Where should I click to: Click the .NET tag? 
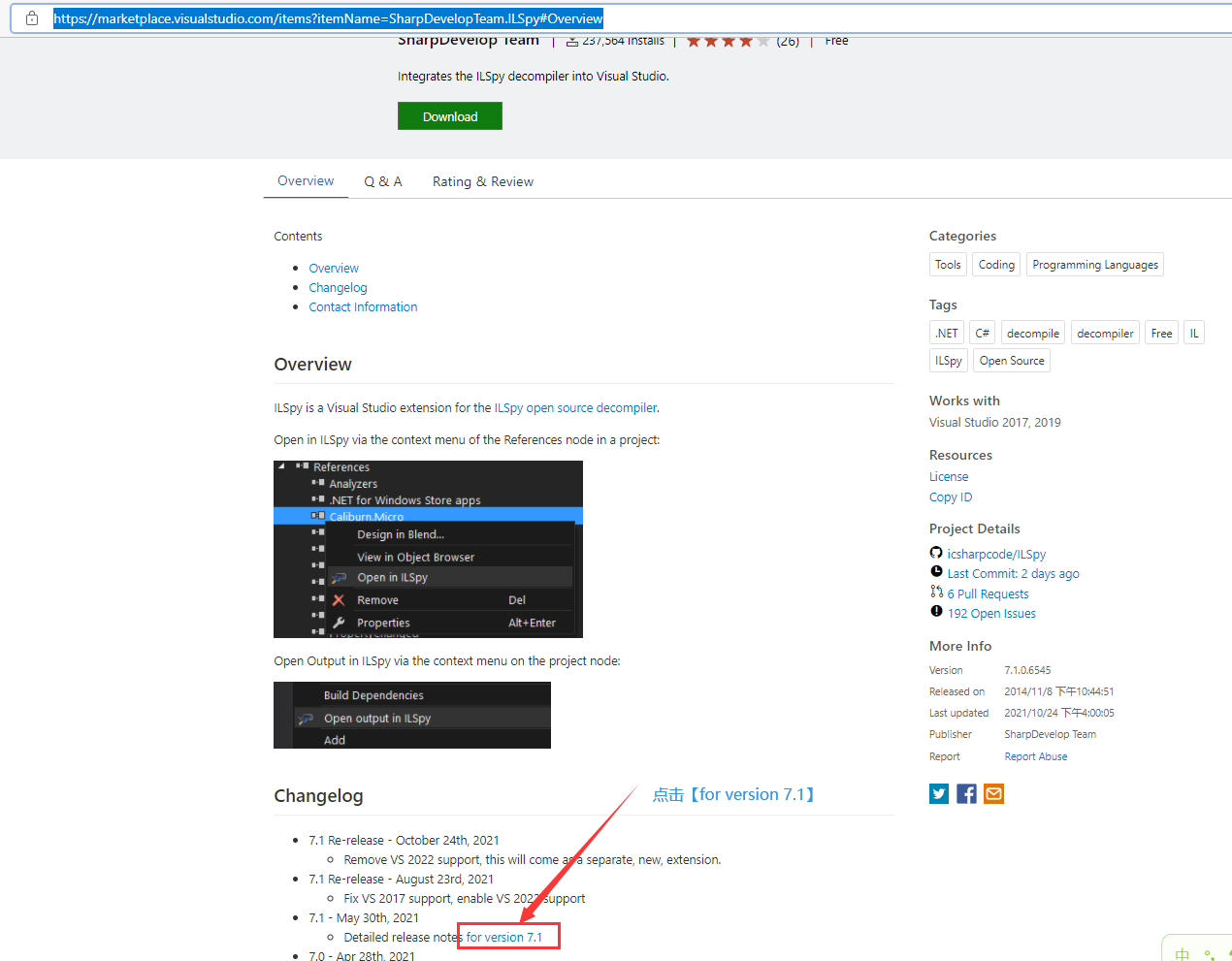(x=947, y=334)
